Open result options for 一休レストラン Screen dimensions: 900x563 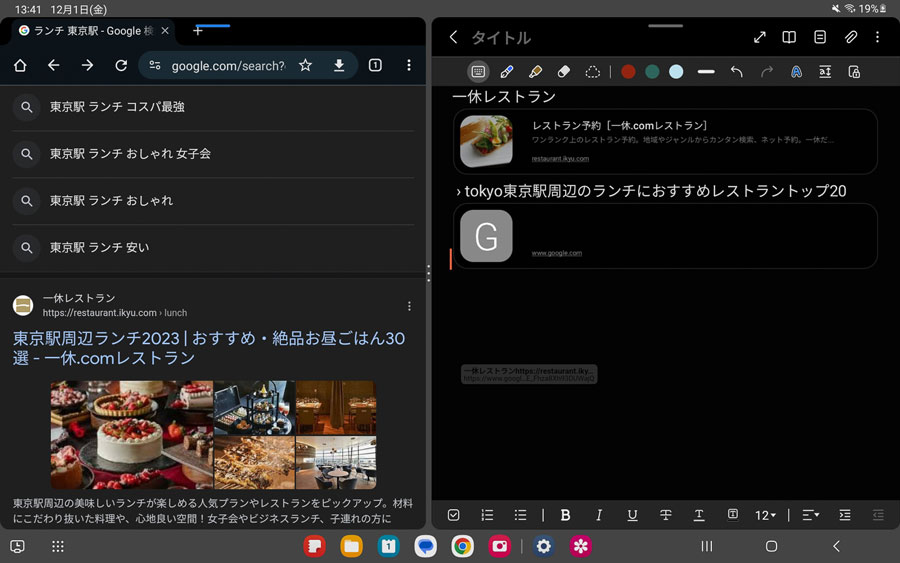tap(409, 306)
